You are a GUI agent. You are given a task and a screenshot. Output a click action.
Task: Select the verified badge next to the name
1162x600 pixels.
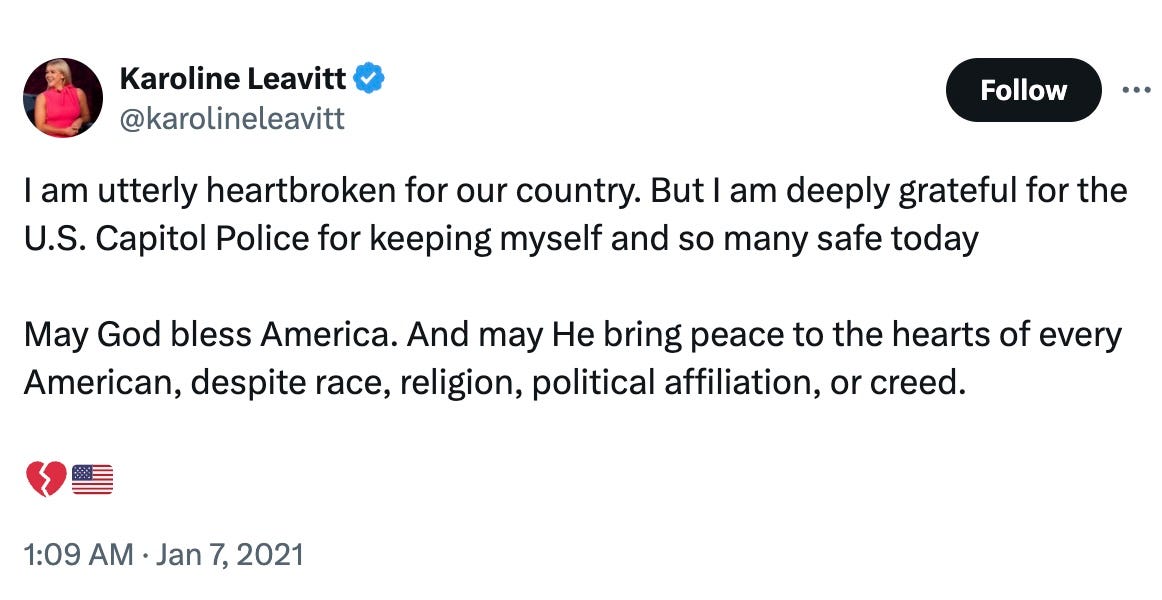click(x=368, y=77)
